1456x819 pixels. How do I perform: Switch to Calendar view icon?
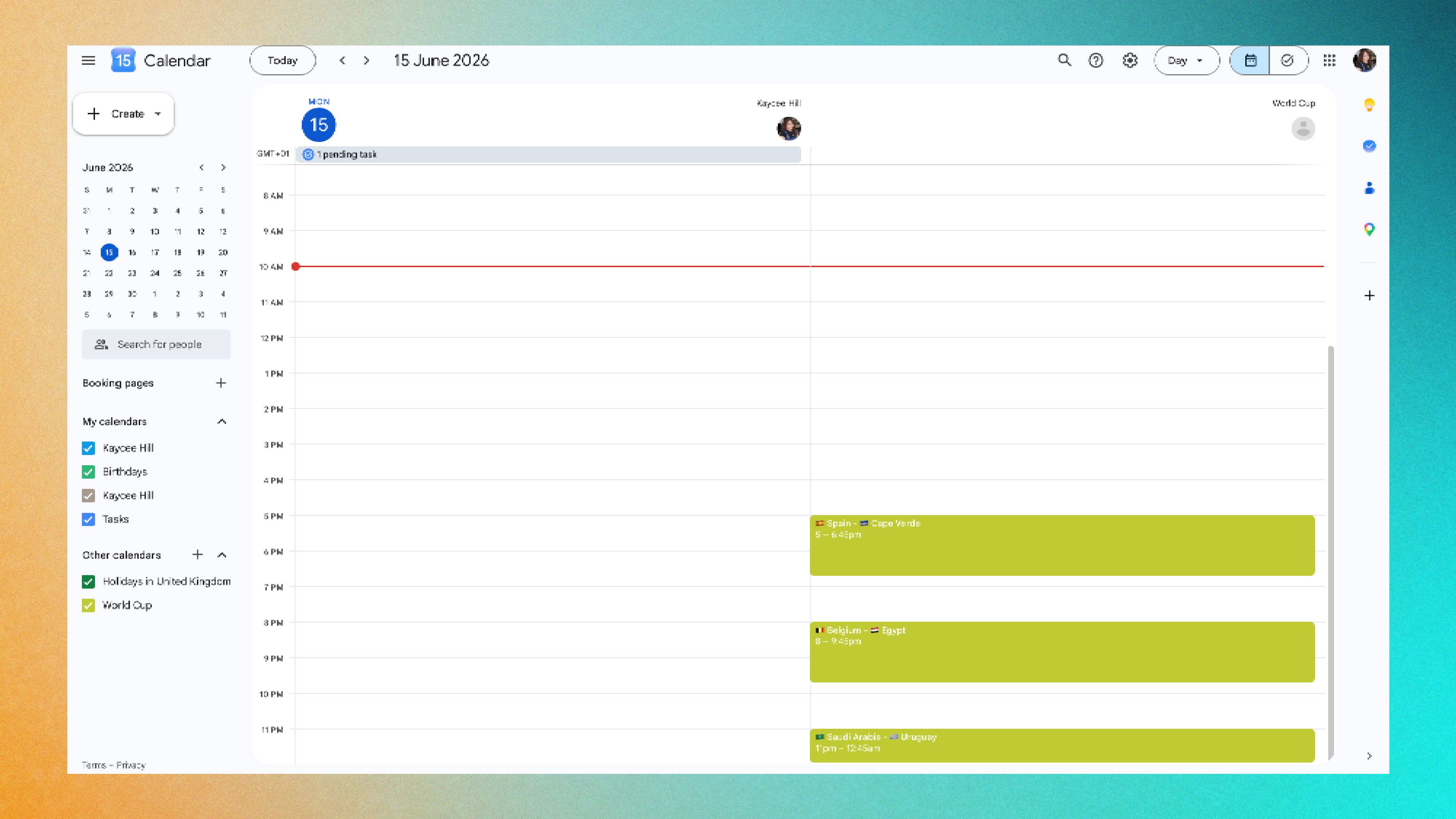tap(1250, 60)
